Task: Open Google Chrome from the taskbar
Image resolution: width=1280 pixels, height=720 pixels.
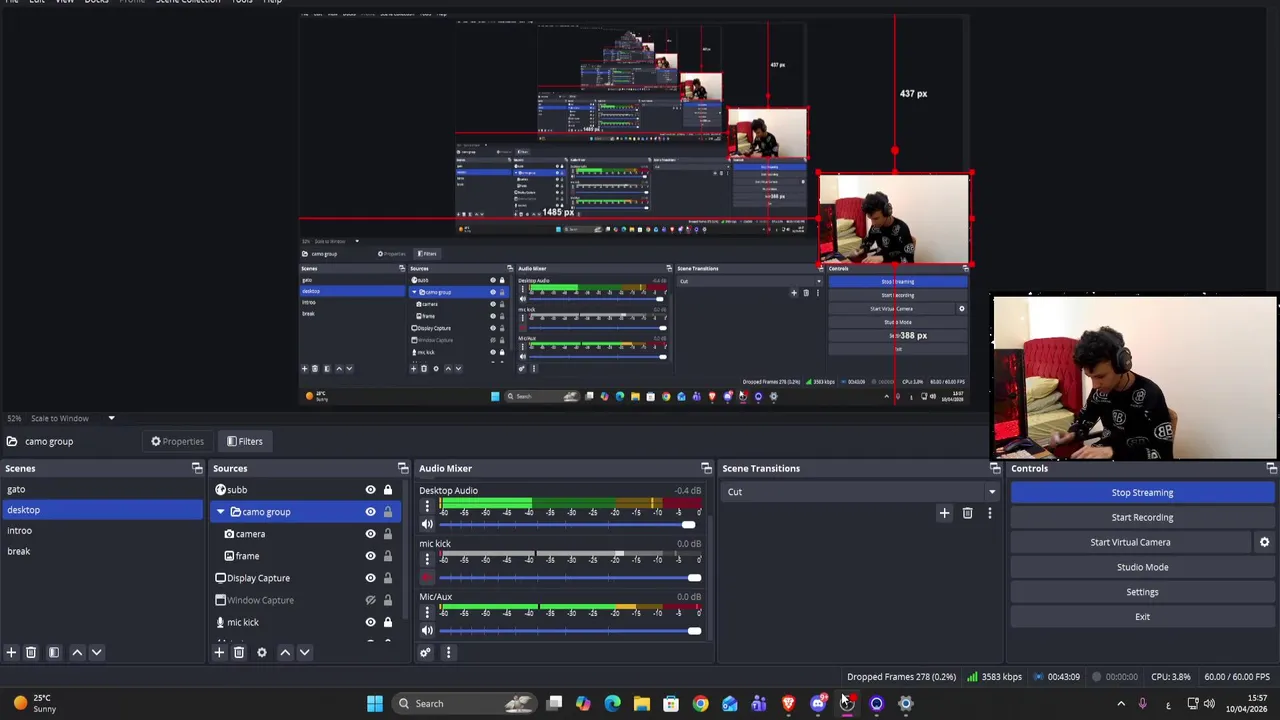Action: (700, 703)
